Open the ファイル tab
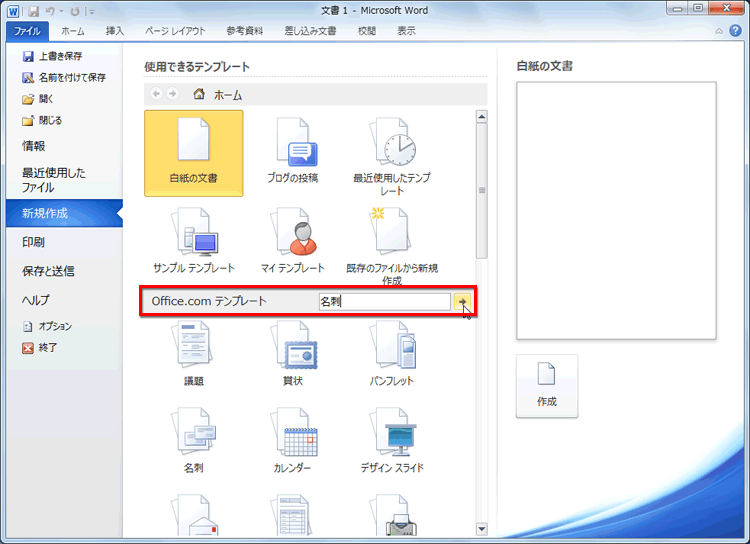Viewport: 750px width, 544px height. [27, 31]
